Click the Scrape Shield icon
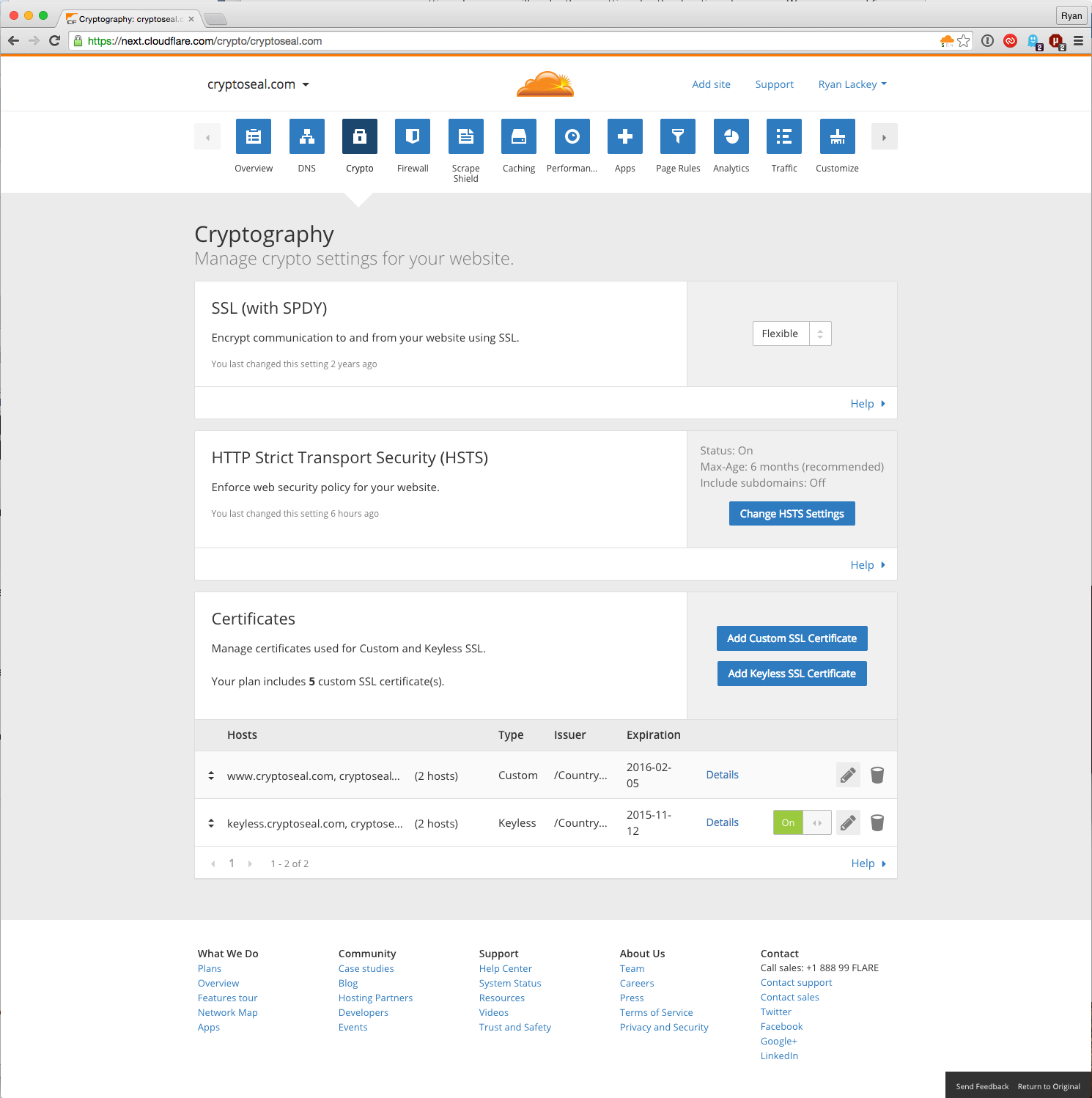This screenshot has width=1092, height=1098. pos(465,136)
